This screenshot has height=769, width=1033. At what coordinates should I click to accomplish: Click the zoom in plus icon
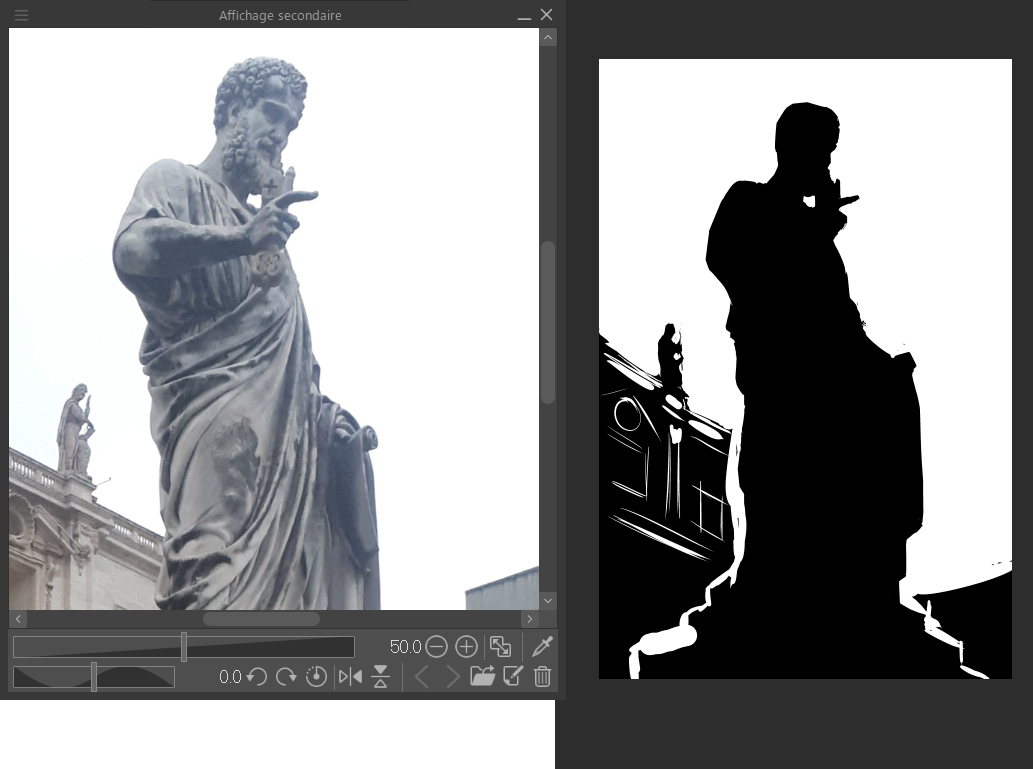(x=466, y=647)
